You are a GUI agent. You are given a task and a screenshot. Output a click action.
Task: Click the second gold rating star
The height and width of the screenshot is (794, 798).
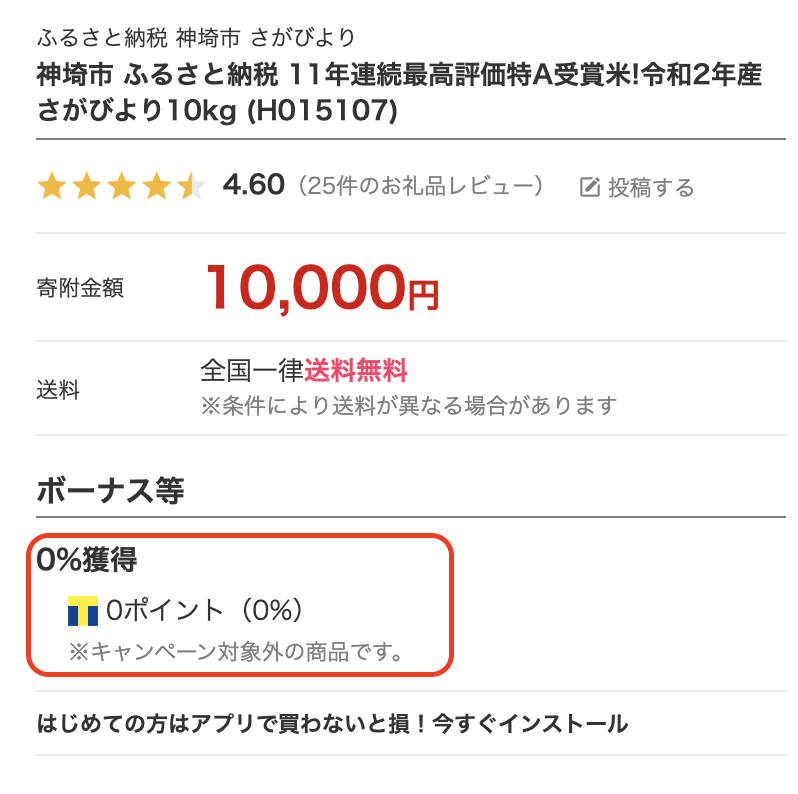pos(87,186)
